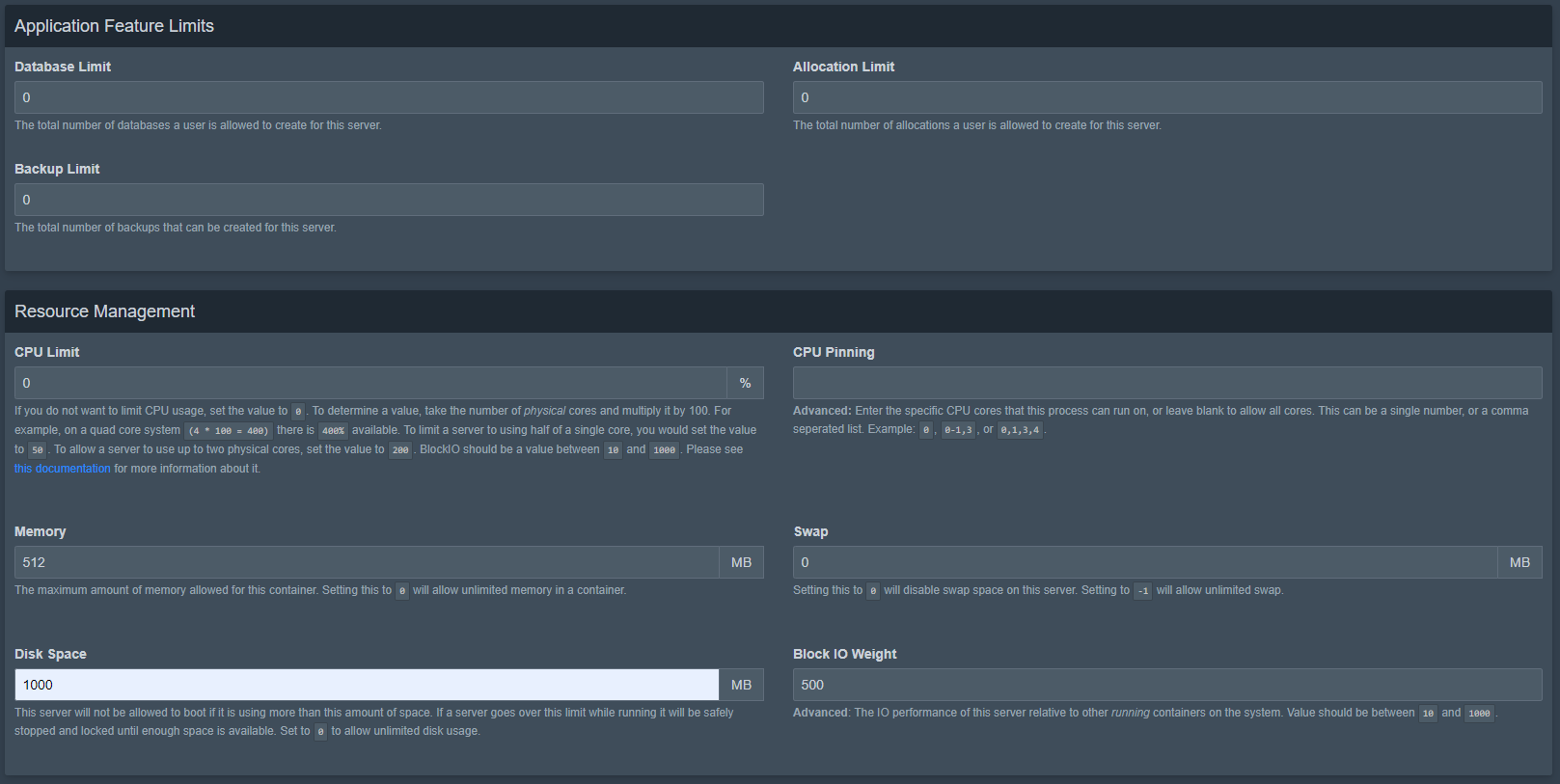Select the Backup Limit input box
The height and width of the screenshot is (784, 1560).
click(x=389, y=200)
